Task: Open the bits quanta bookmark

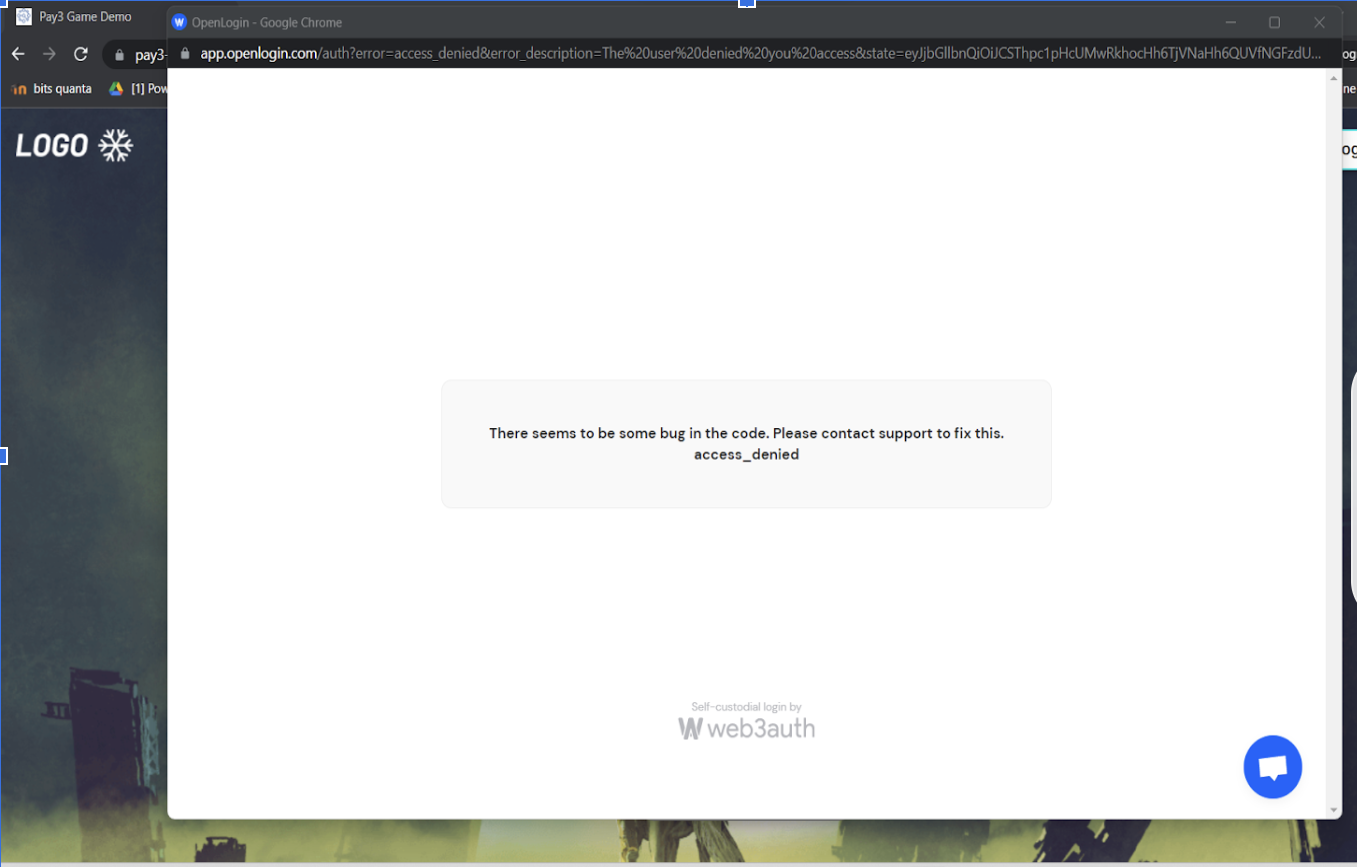Action: [x=60, y=88]
